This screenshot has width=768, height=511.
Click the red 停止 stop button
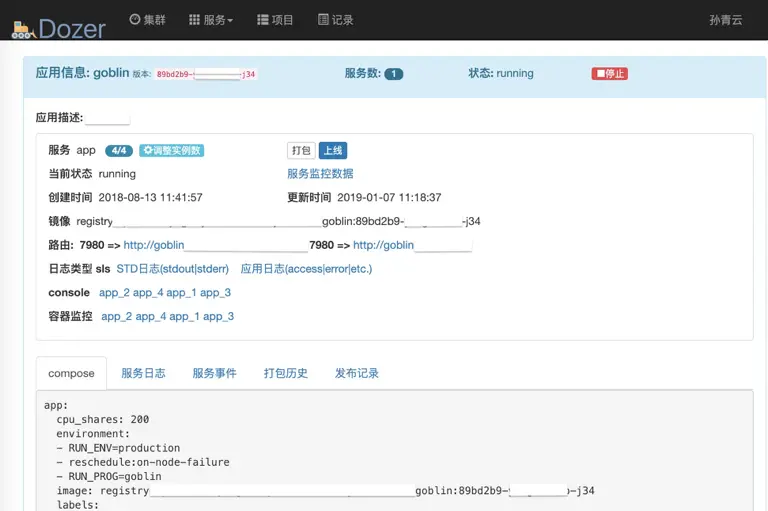tap(609, 73)
